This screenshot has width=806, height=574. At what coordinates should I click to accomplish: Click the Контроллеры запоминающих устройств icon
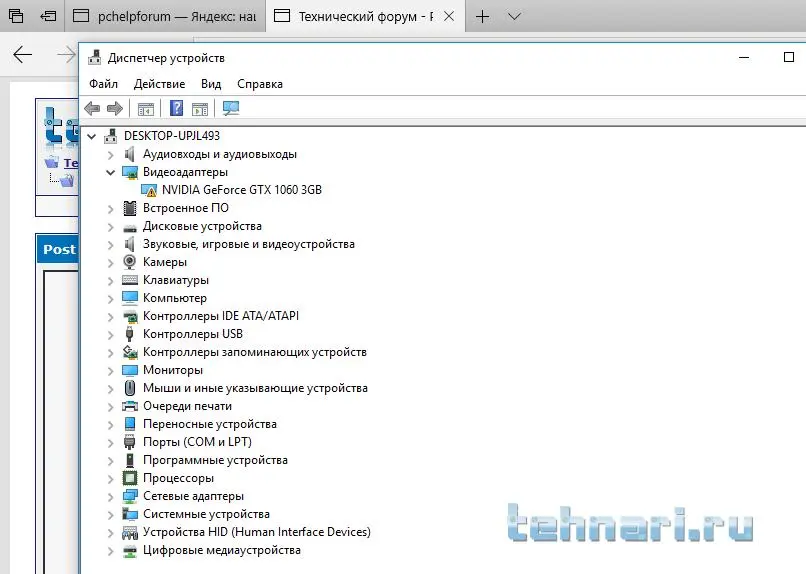[x=130, y=352]
